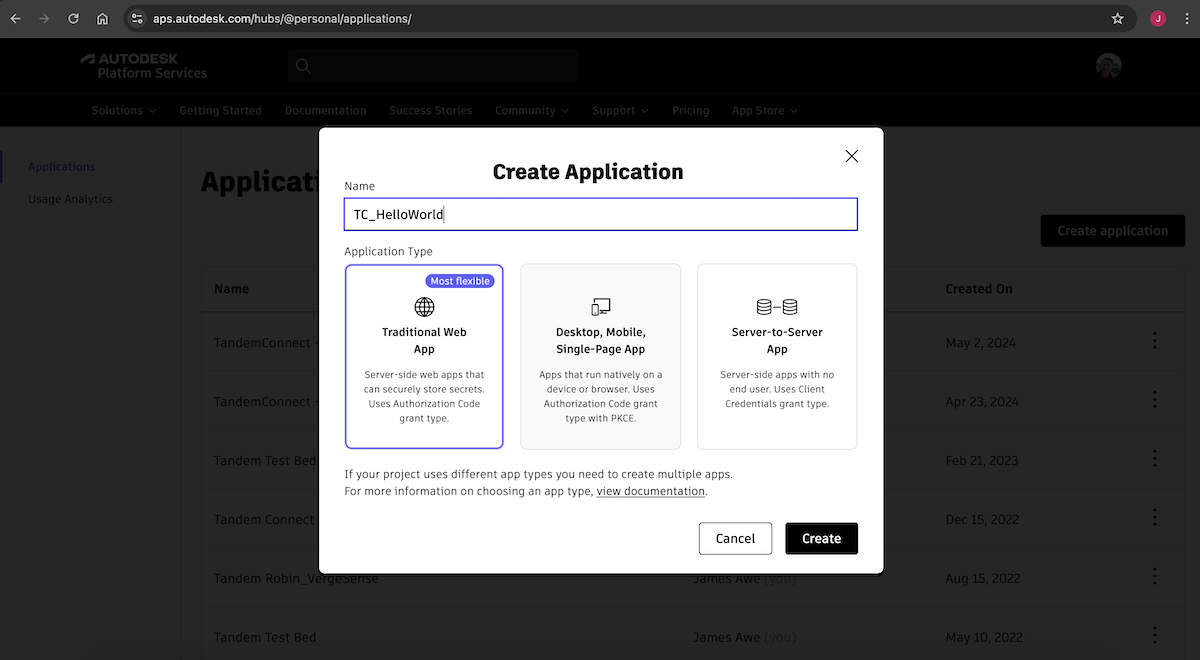
Task: Click the browser home icon
Action: (x=102, y=18)
